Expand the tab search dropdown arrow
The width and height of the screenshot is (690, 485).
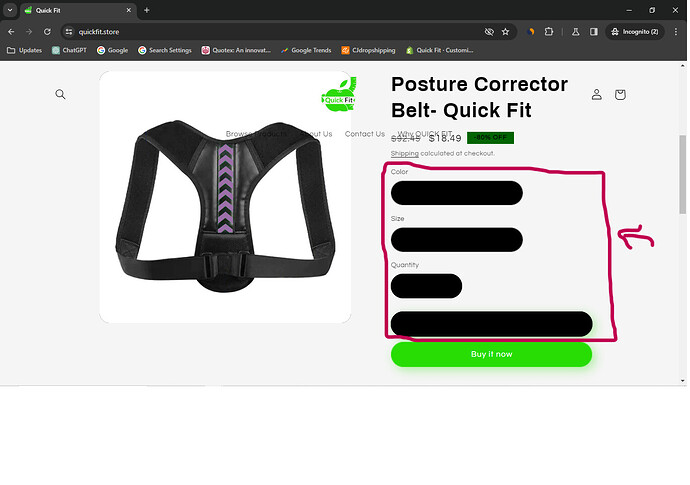point(10,10)
